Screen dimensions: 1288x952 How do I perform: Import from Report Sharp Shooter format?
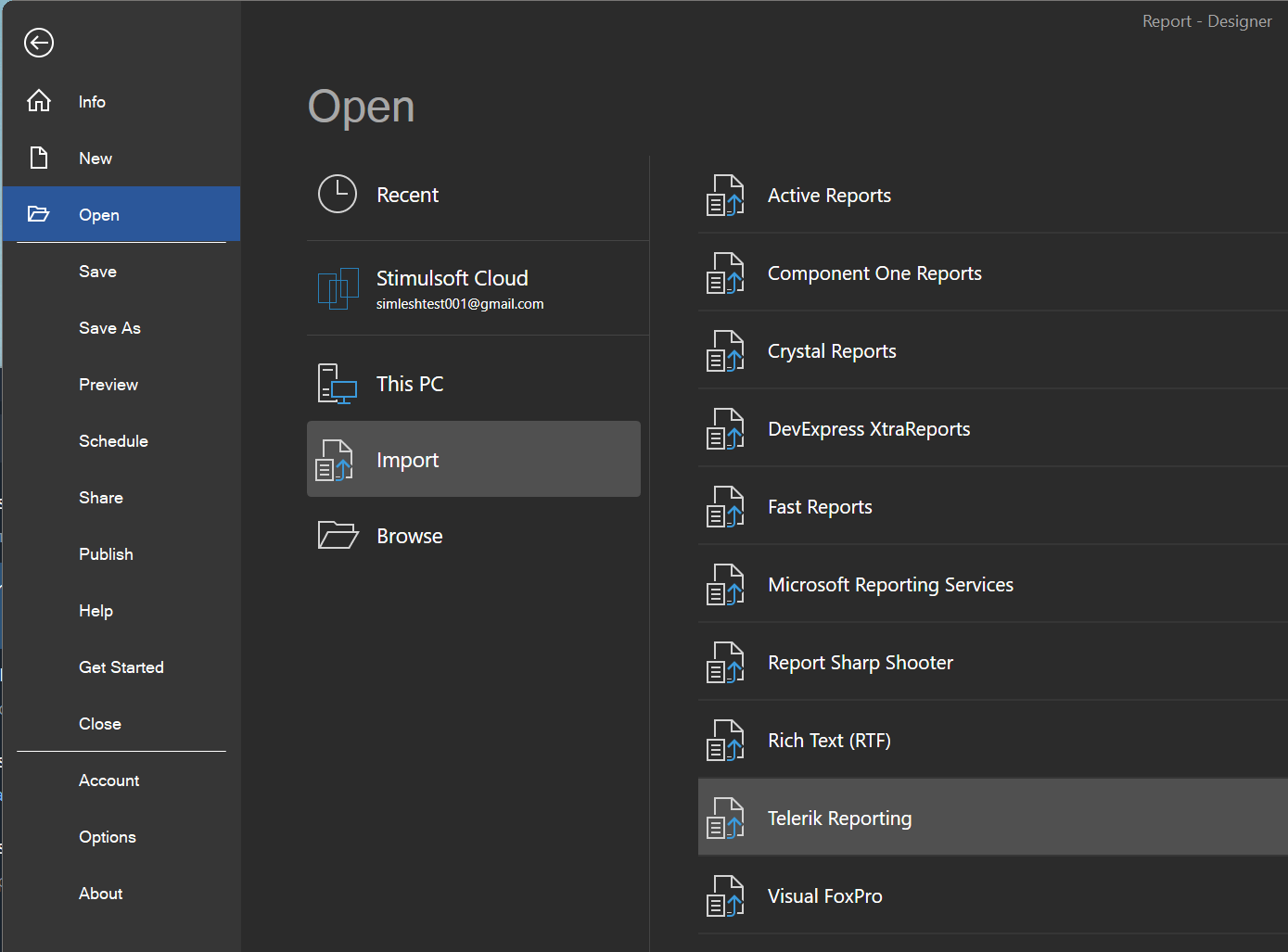pyautogui.click(x=992, y=663)
